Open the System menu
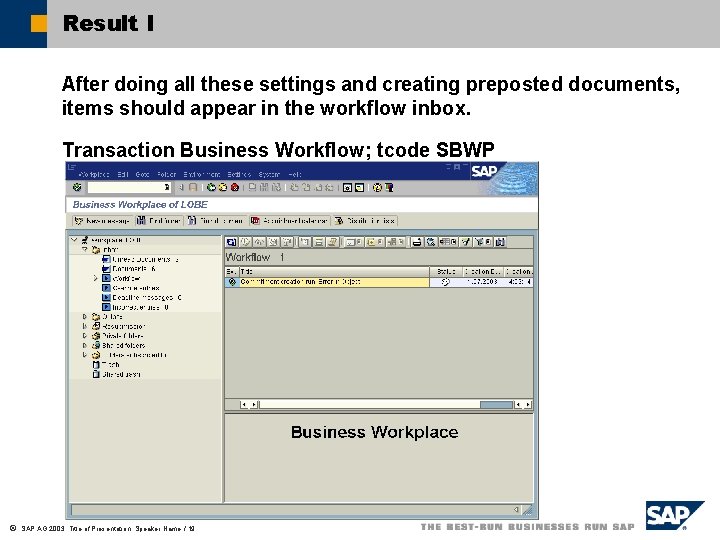 [269, 174]
